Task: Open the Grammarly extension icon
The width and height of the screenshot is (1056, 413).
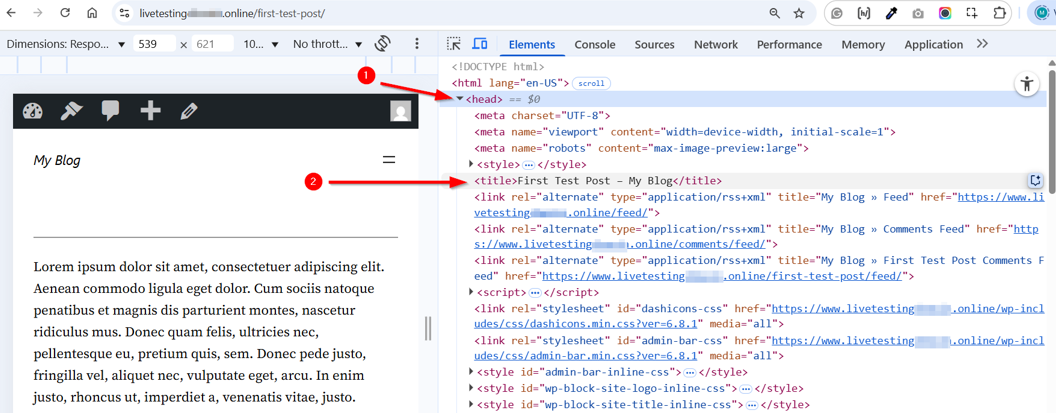Action: (x=837, y=13)
